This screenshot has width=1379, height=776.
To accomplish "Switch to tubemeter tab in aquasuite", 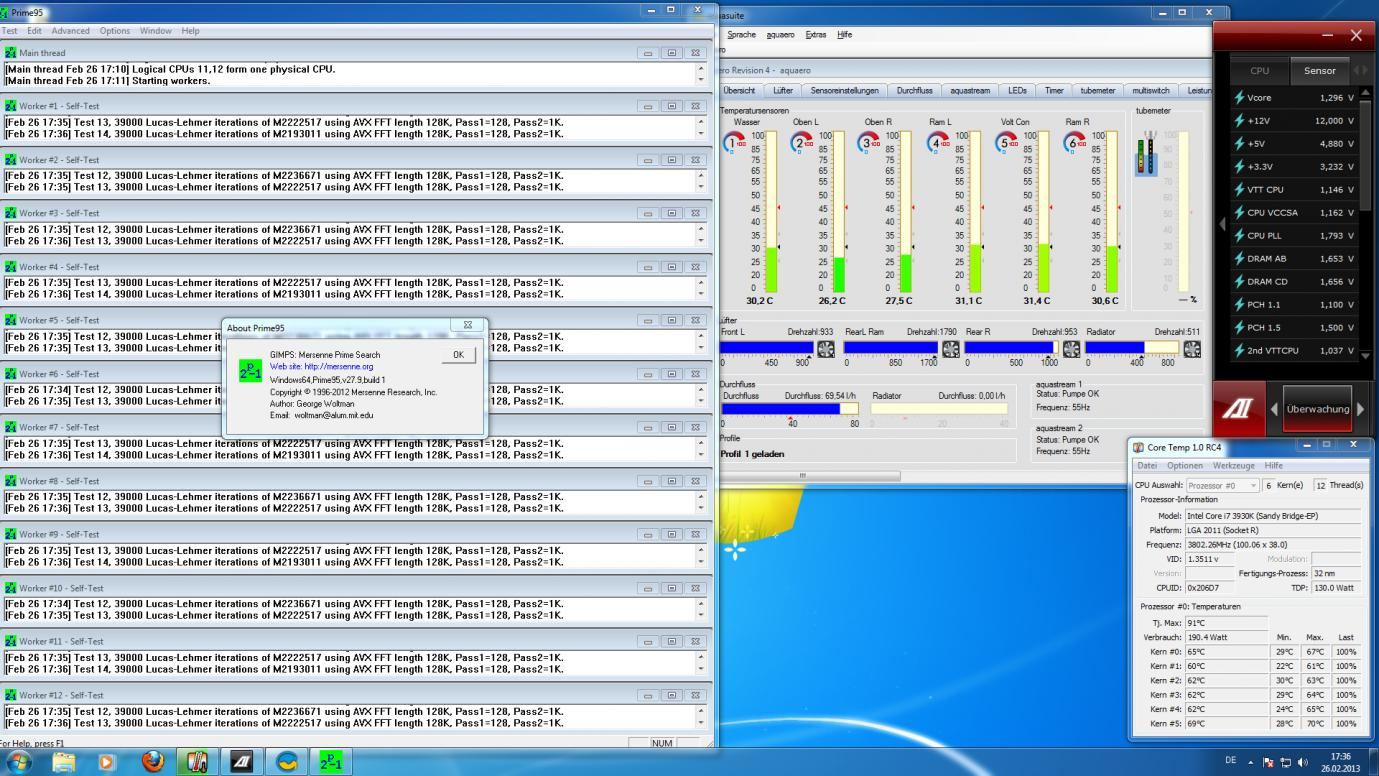I will coord(1097,90).
